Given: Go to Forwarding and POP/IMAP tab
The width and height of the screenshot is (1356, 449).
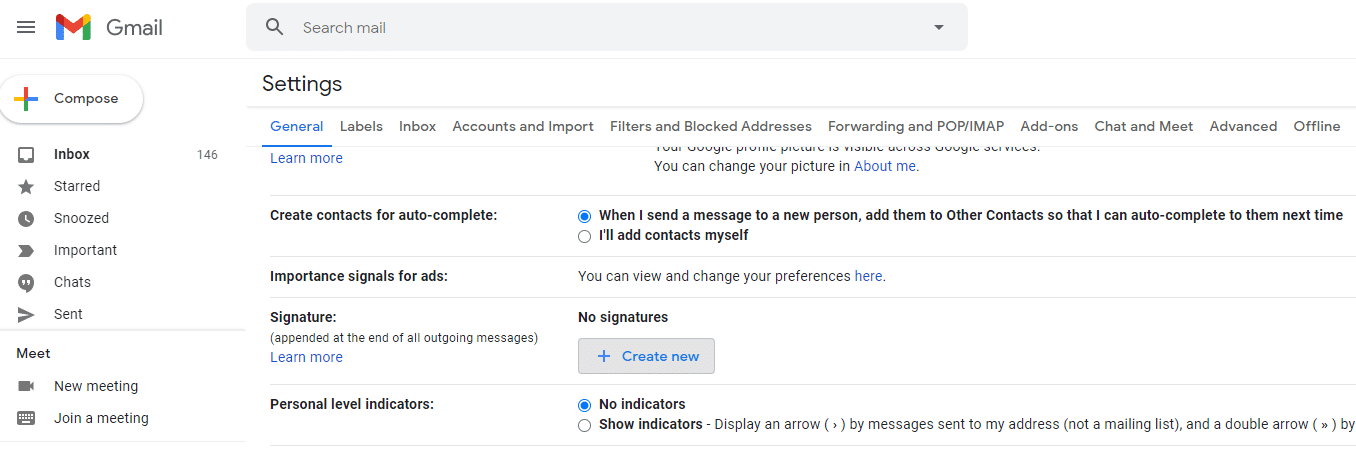Looking at the screenshot, I should point(915,127).
